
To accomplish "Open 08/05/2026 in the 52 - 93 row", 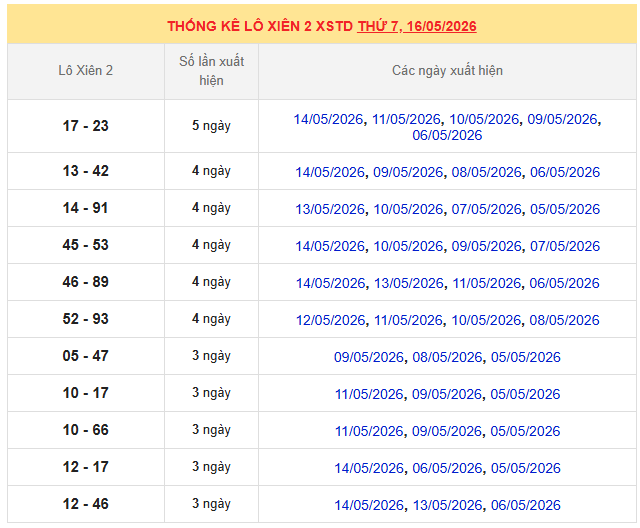I will click(564, 320).
